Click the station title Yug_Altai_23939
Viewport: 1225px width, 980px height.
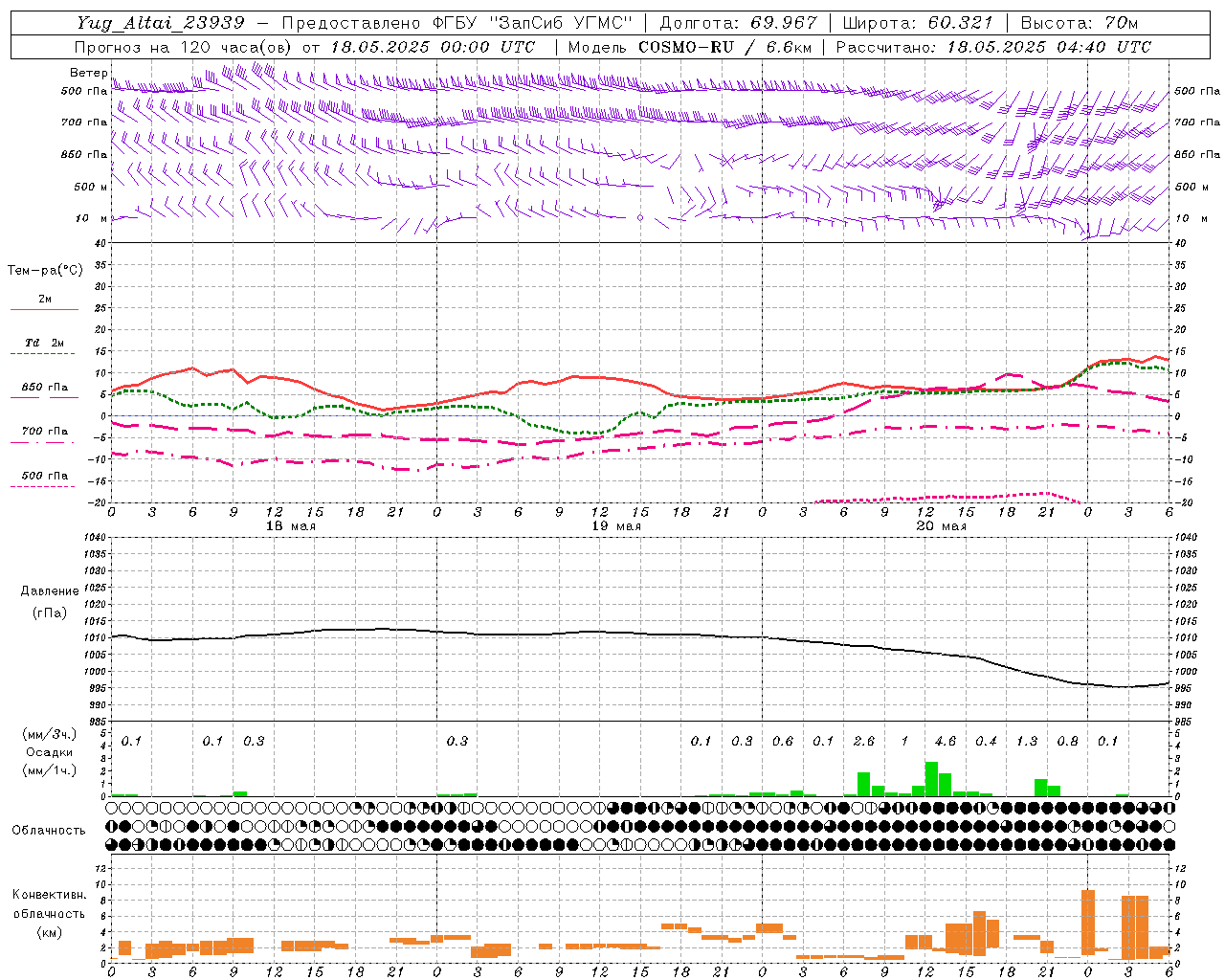tap(162, 23)
